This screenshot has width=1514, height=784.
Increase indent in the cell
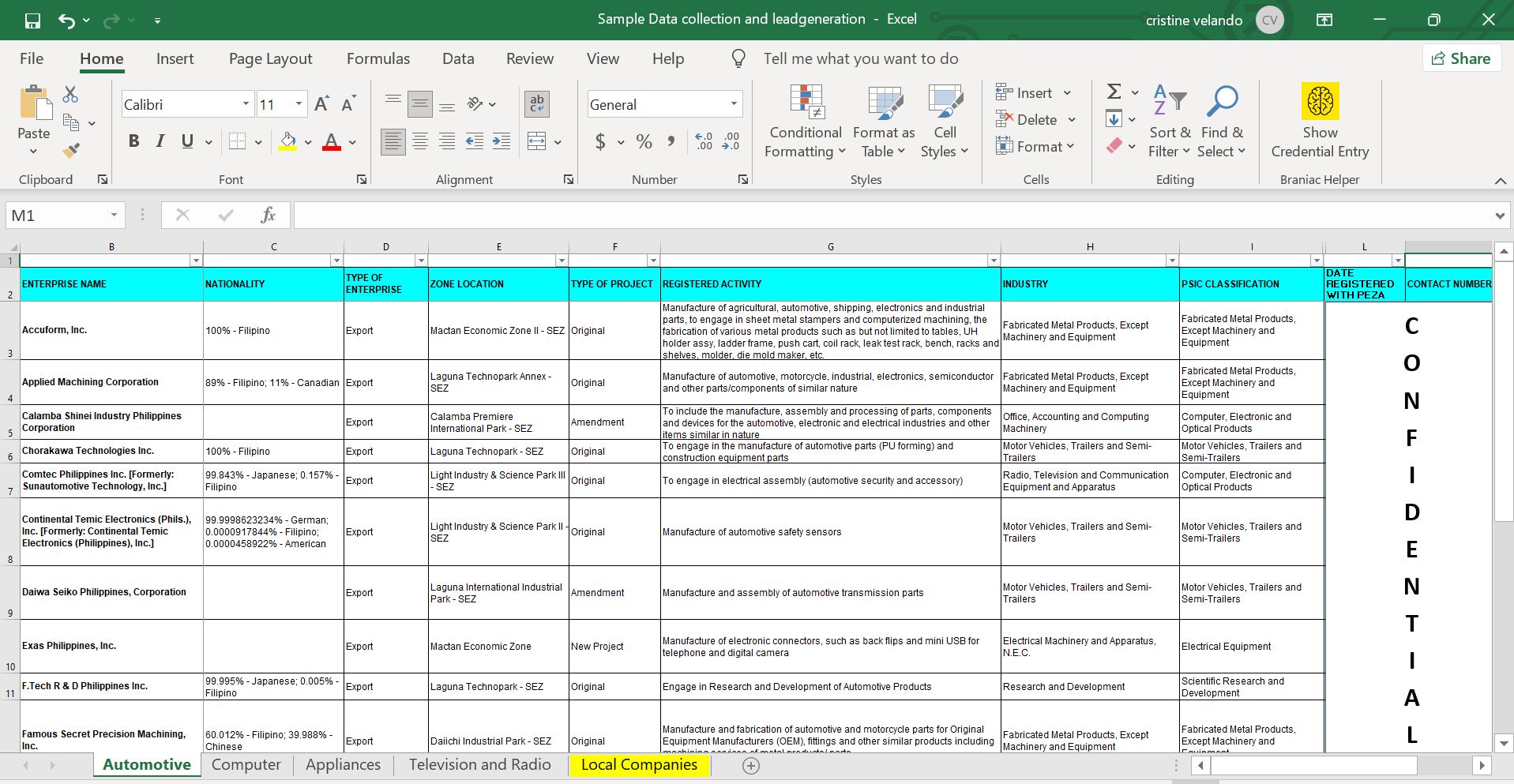pos(502,141)
